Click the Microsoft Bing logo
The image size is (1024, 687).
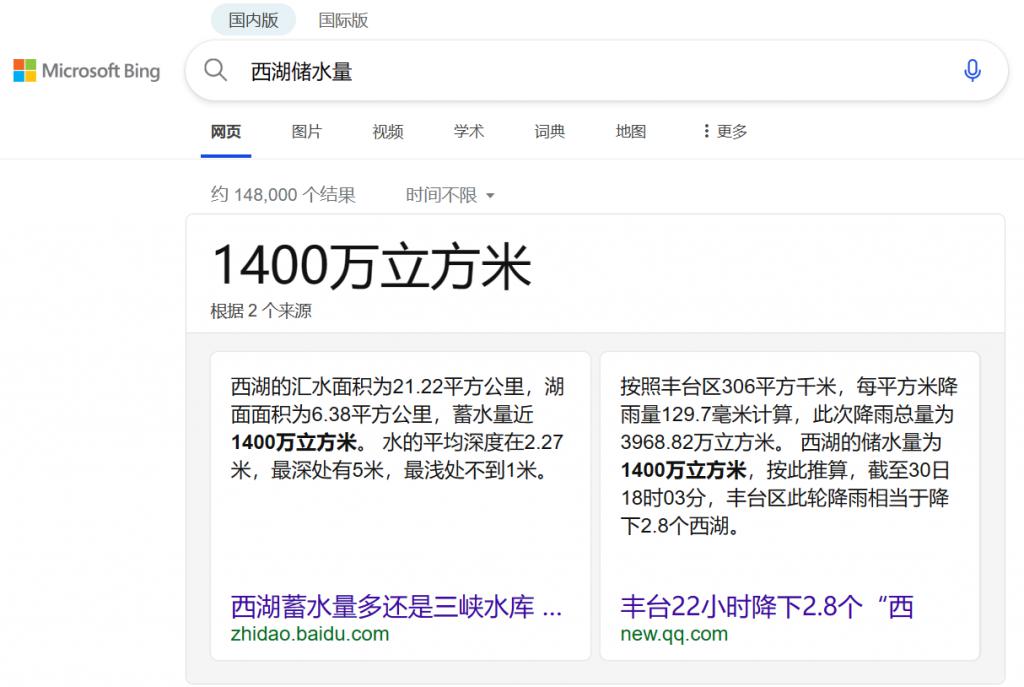[87, 71]
